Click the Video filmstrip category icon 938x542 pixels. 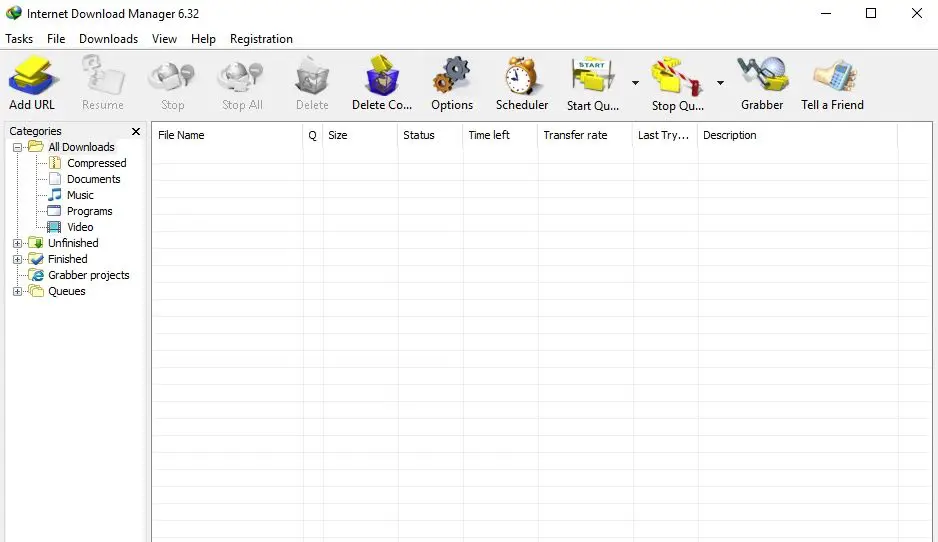(54, 227)
